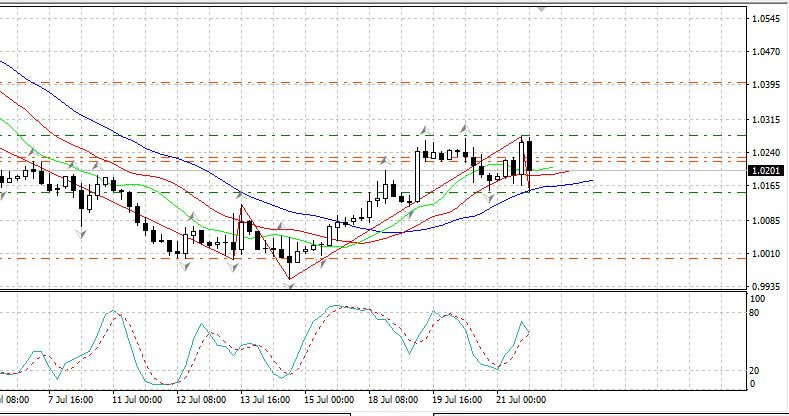Image resolution: width=789 pixels, height=416 pixels.
Task: Click the lowest red dash-dot horizontal line near 1.0010
Action: coord(400,258)
